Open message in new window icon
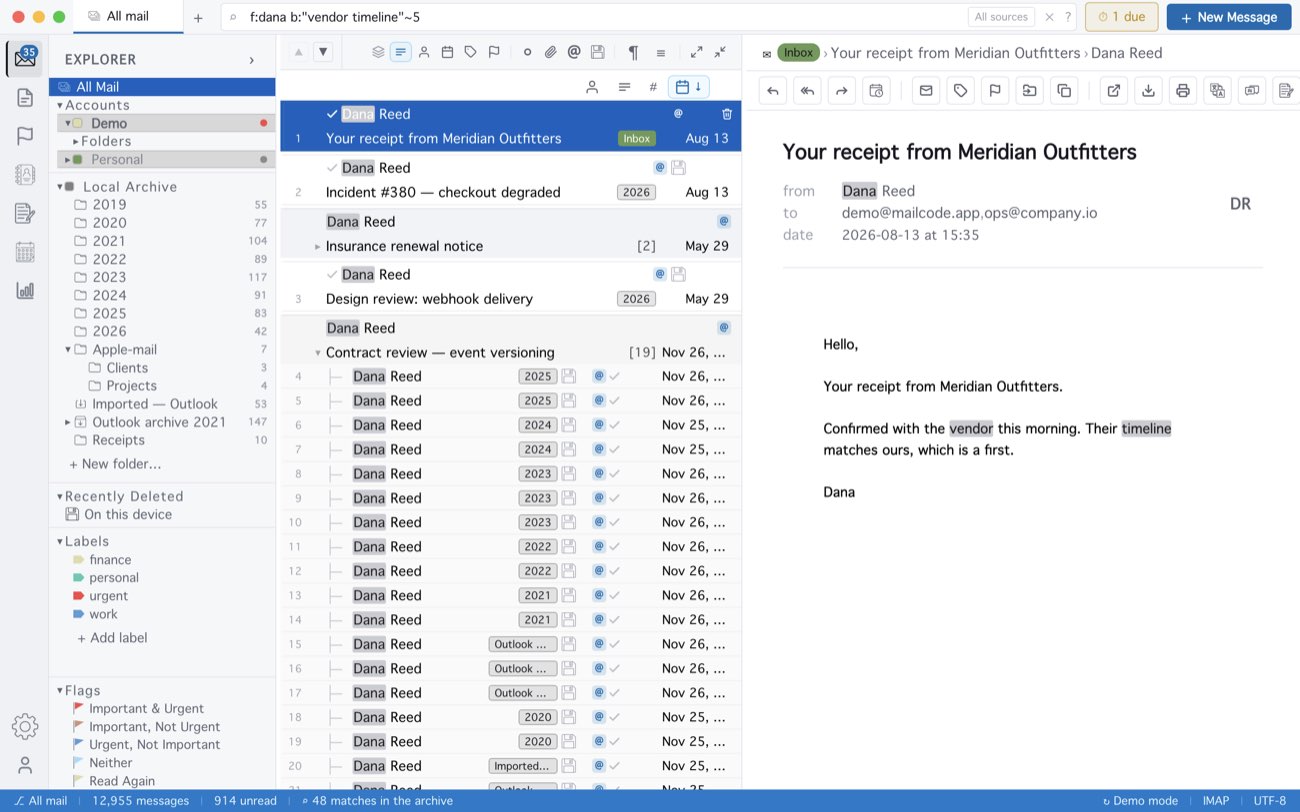The width and height of the screenshot is (1300, 812). pos(1114,91)
